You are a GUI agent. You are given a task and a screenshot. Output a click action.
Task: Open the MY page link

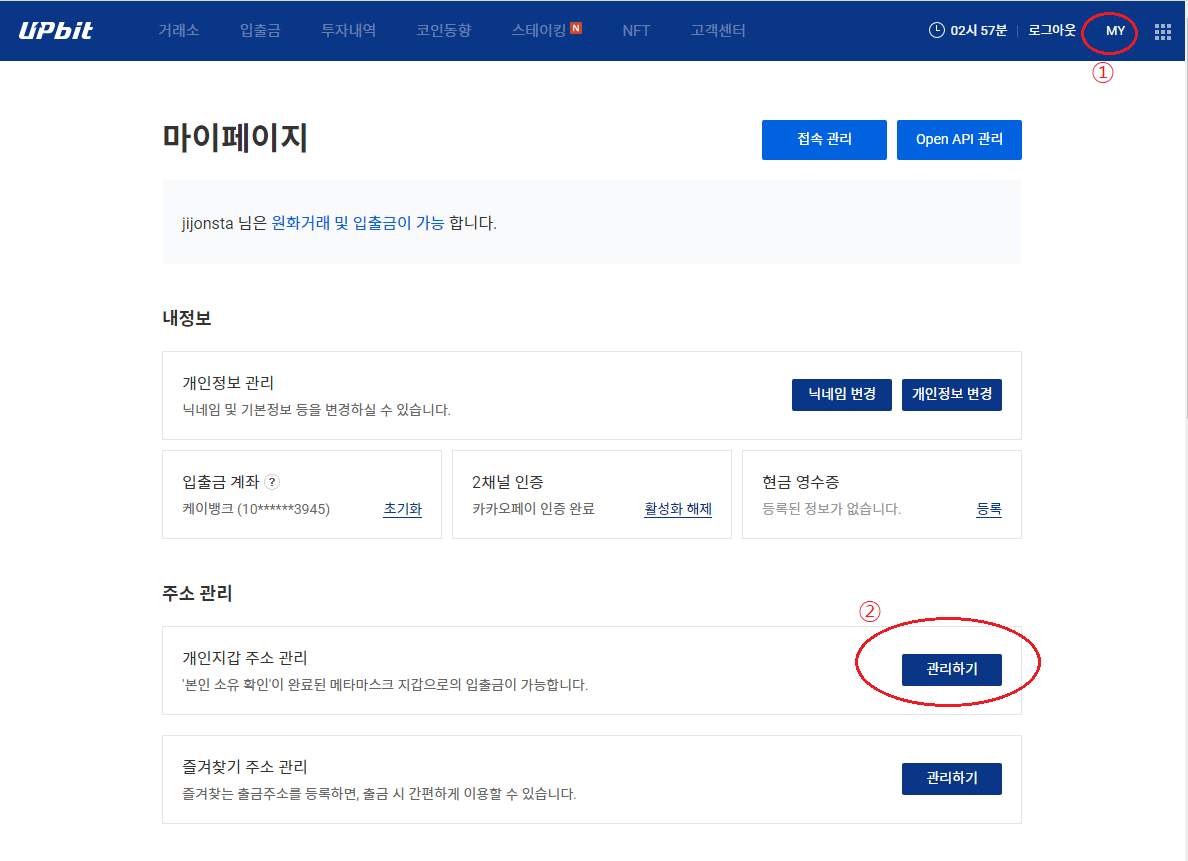pos(1115,31)
